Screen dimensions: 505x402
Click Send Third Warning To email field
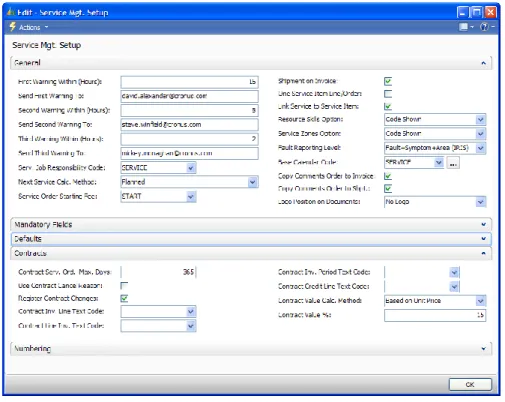[x=189, y=153]
